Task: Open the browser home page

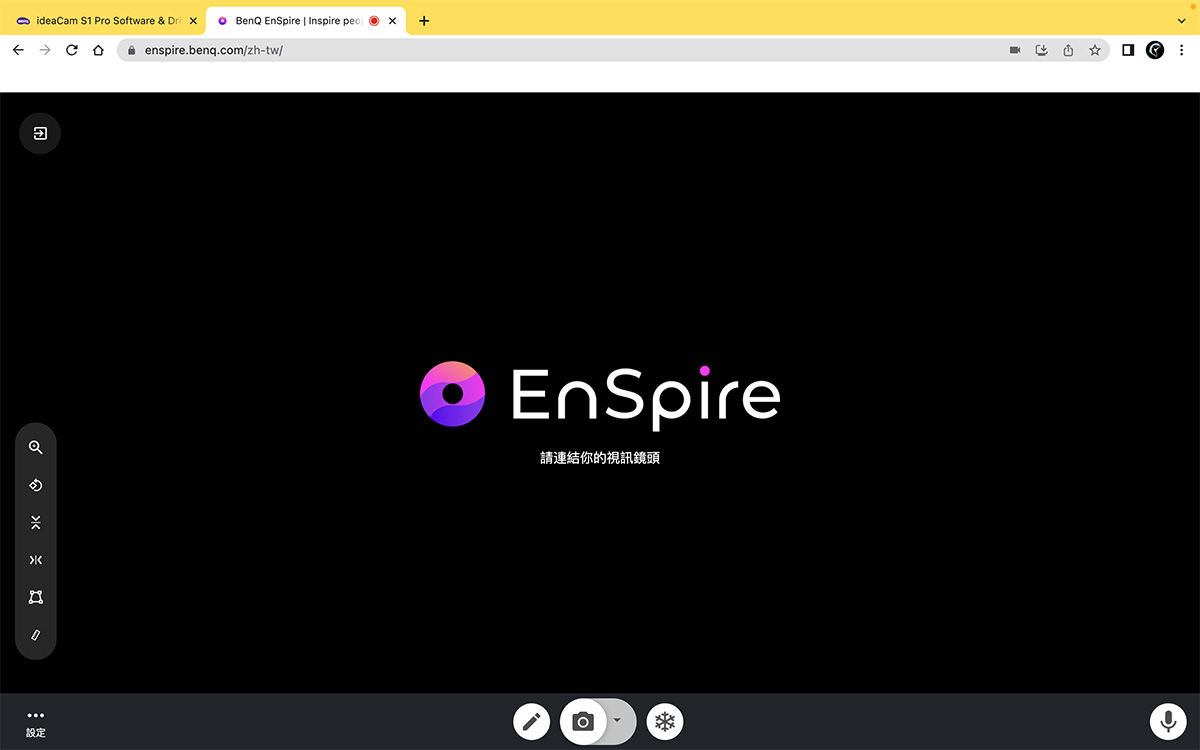Action: tap(98, 50)
